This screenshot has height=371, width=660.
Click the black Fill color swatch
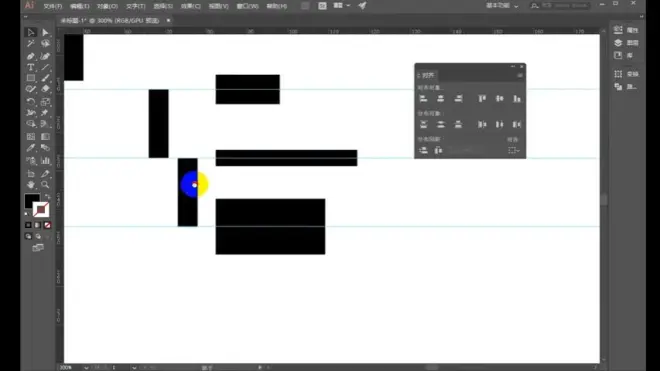tap(31, 200)
